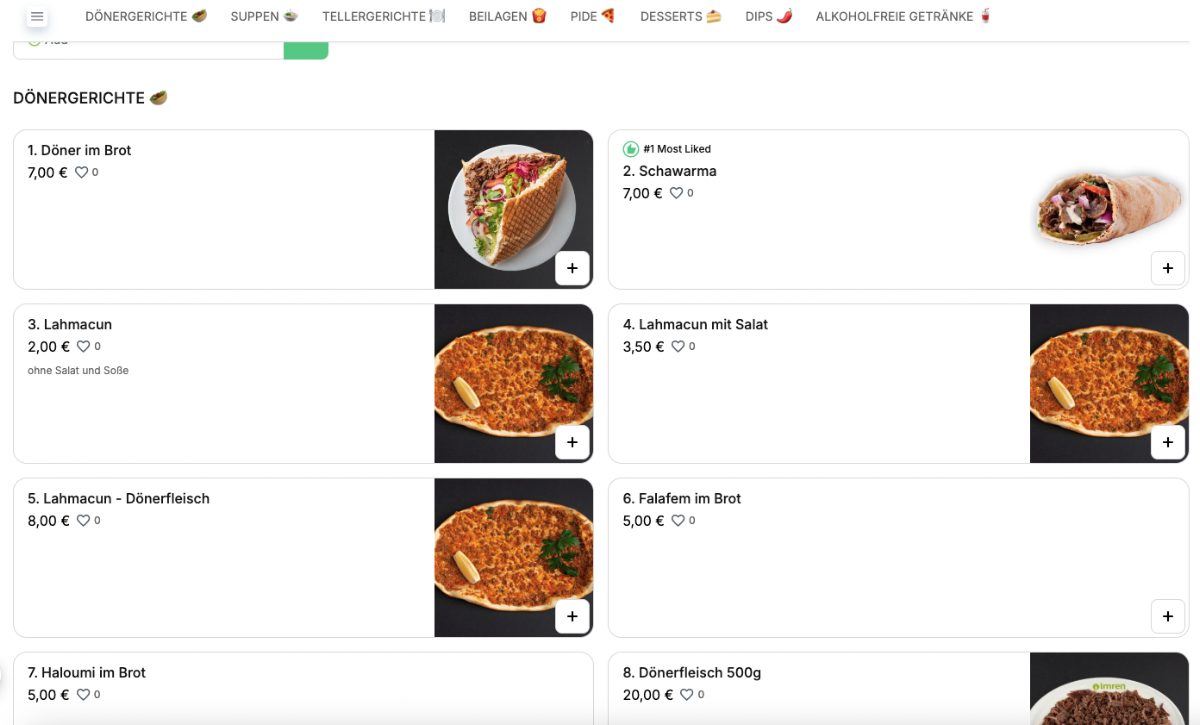The image size is (1200, 725).
Task: Select Alkoholfreie Getränke category
Action: (x=904, y=17)
